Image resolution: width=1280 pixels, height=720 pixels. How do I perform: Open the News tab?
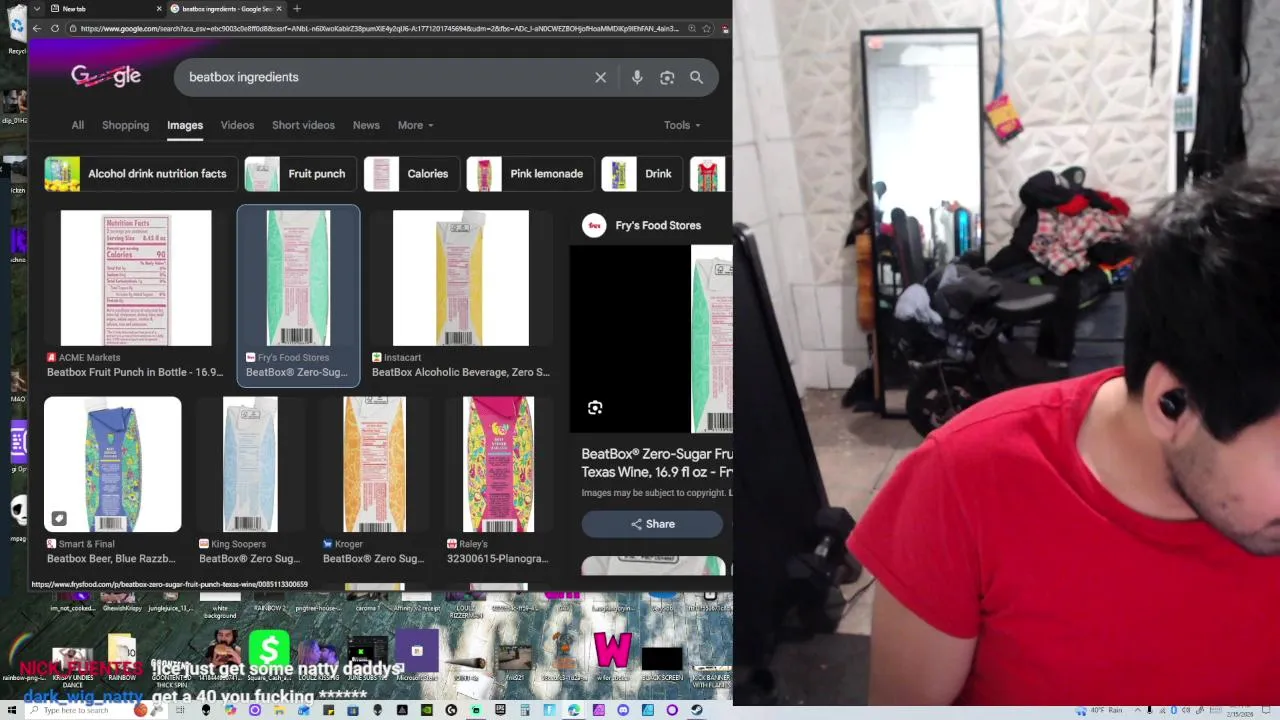(x=366, y=125)
